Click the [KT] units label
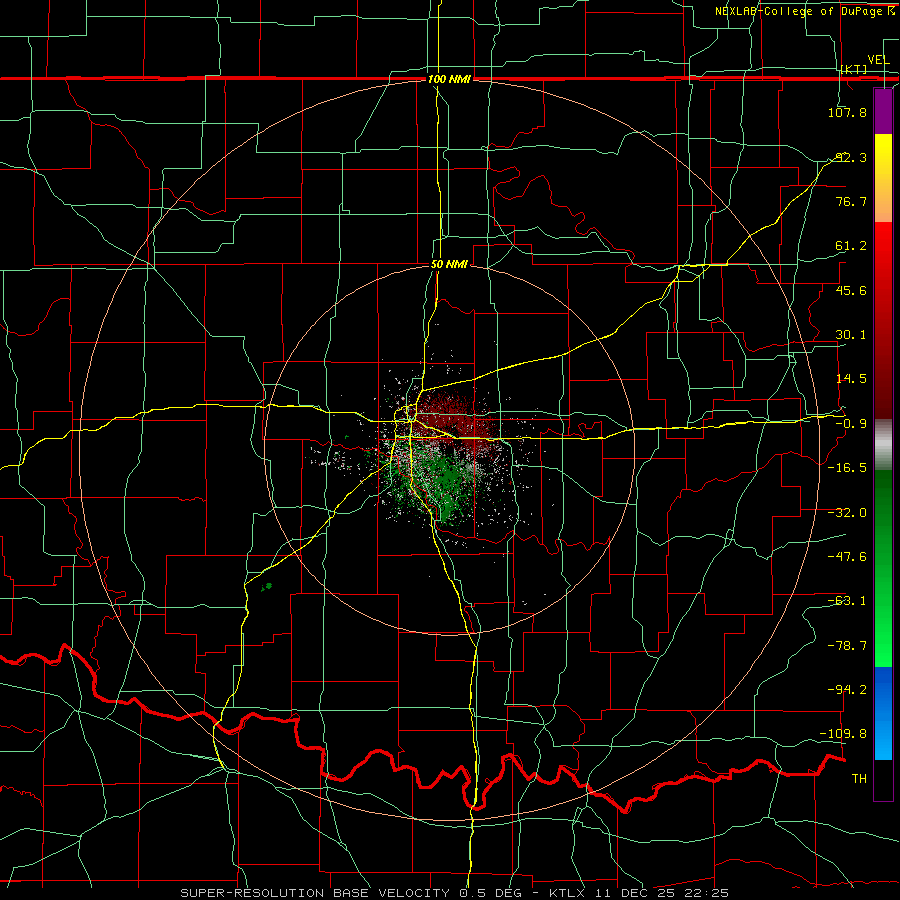The height and width of the screenshot is (900, 900). coord(854,69)
